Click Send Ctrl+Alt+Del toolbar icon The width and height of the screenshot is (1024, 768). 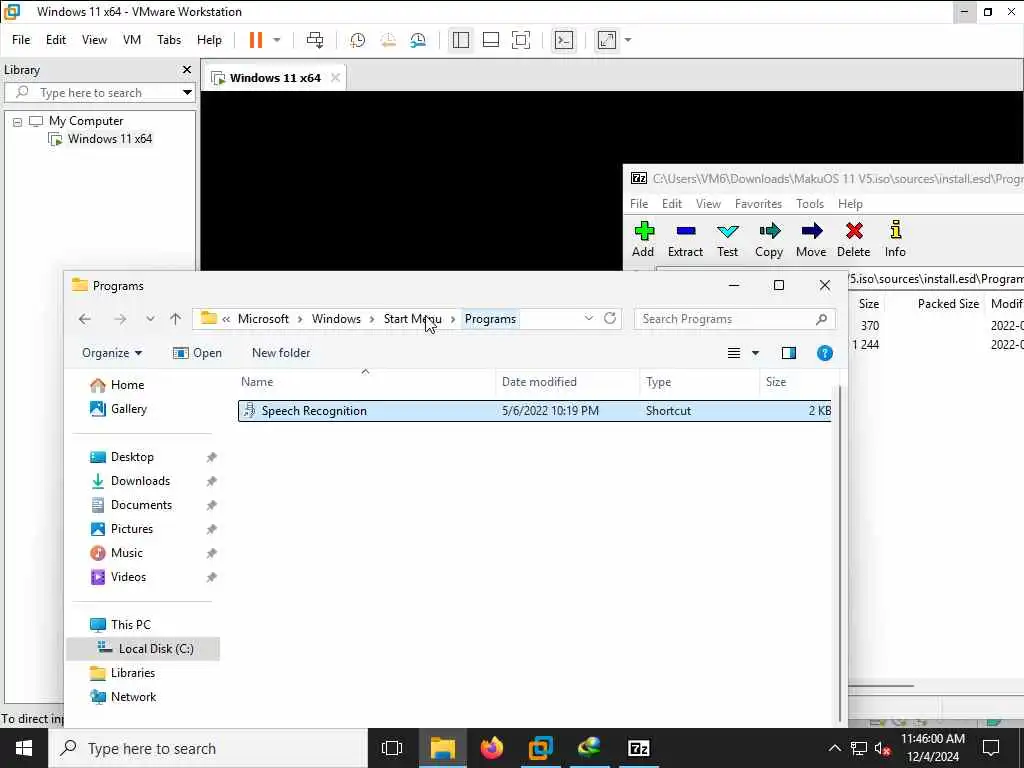click(x=315, y=40)
